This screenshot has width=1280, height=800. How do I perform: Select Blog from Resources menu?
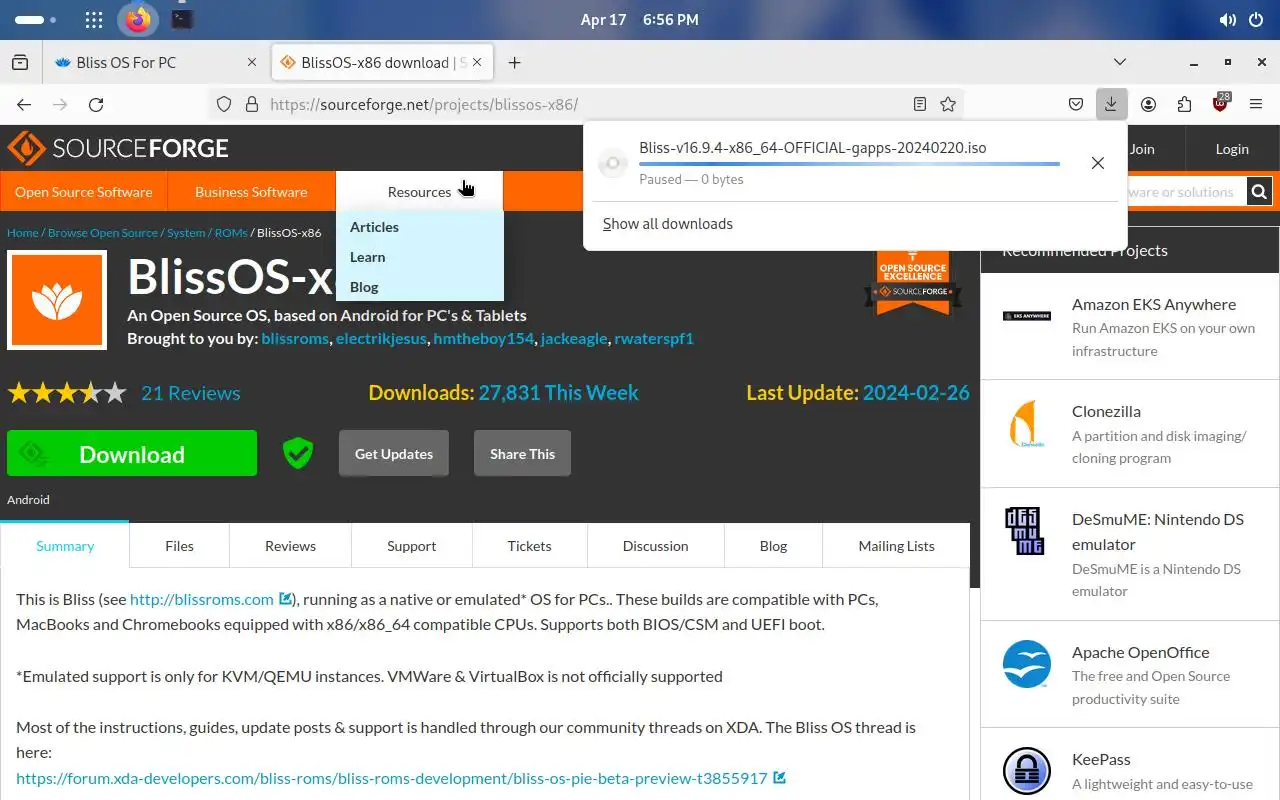click(364, 287)
